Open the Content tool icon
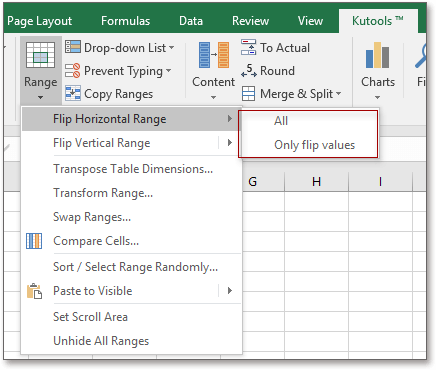Screen dimensions: 436x370 [x=214, y=55]
